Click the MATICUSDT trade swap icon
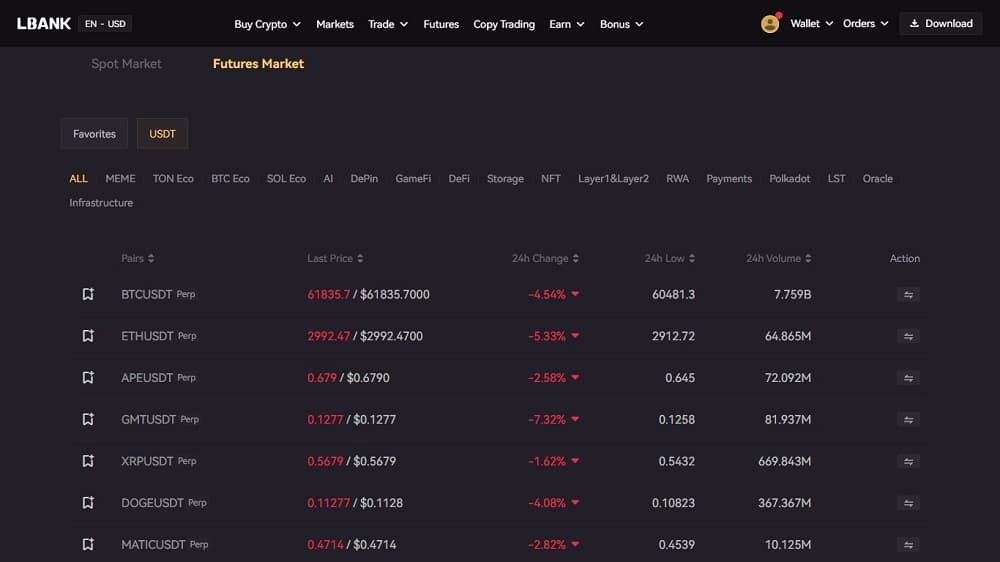The image size is (1000, 562). point(908,545)
